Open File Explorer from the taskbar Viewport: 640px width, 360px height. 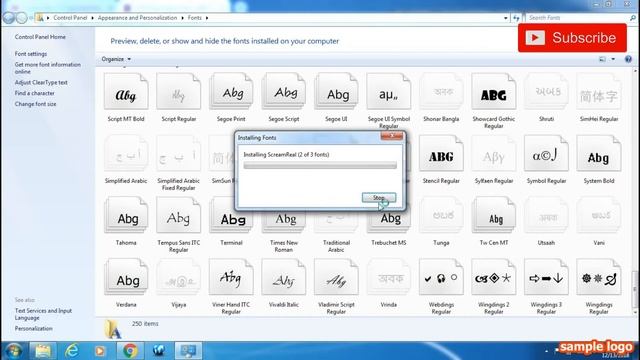[x=43, y=351]
